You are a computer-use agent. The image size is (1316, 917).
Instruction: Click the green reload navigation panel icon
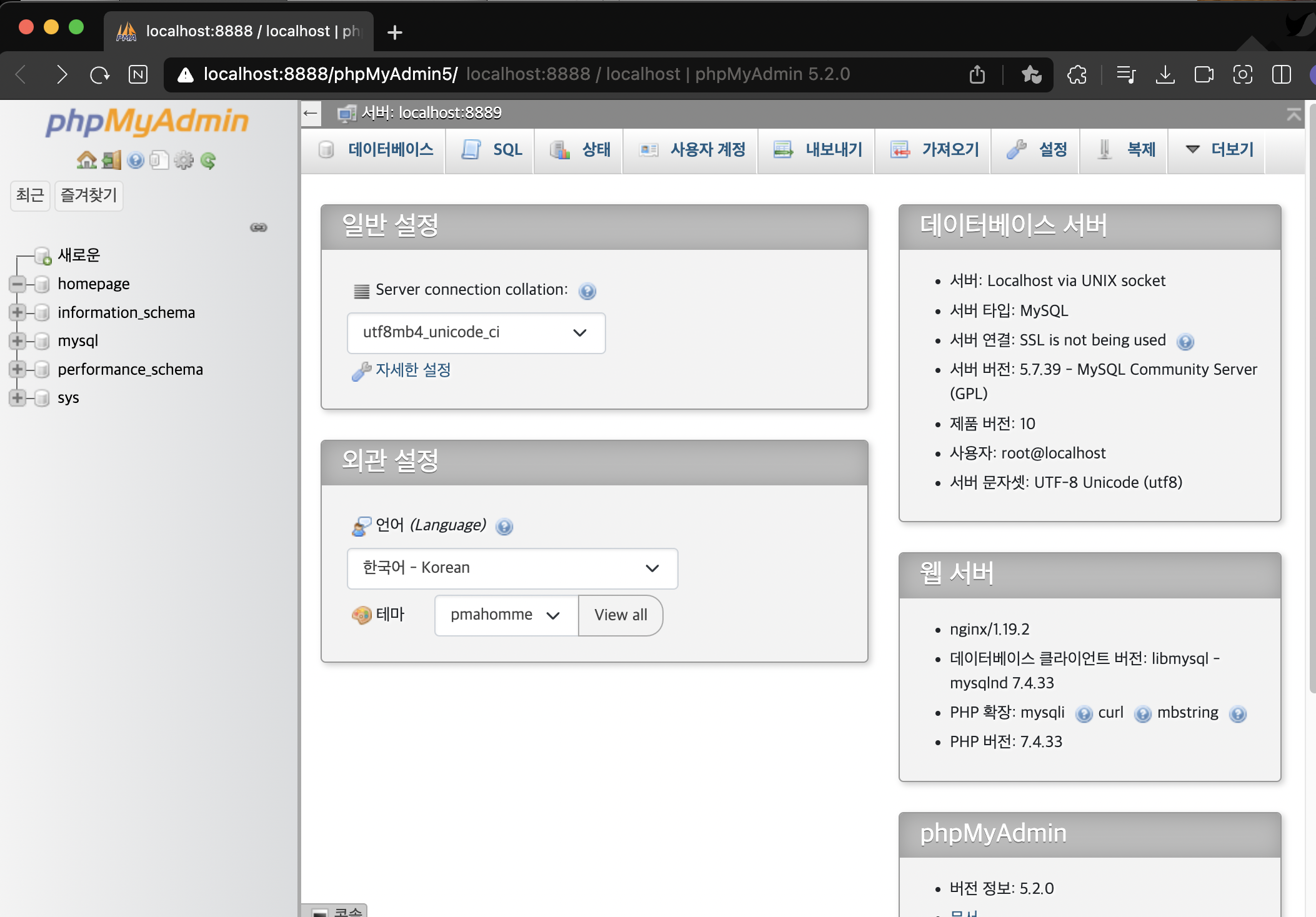(208, 161)
